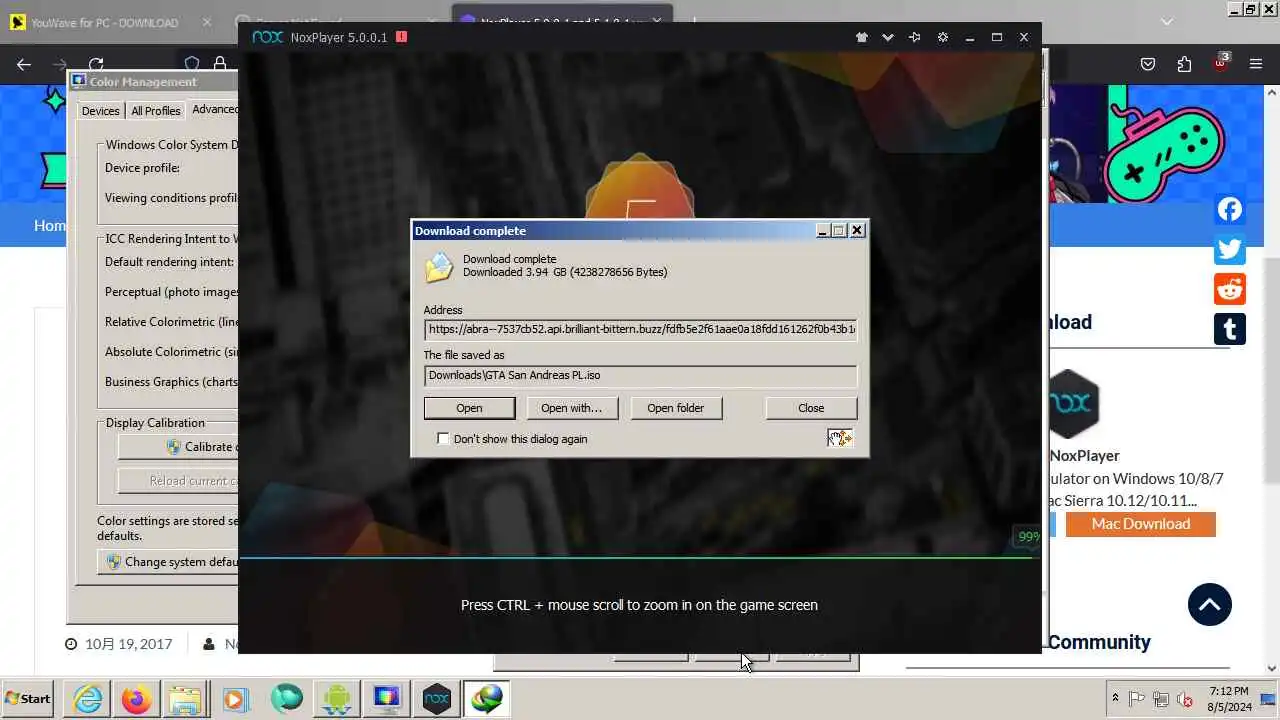This screenshot has width=1280, height=720.
Task: Click muted volume tray icon
Action: (x=1185, y=699)
